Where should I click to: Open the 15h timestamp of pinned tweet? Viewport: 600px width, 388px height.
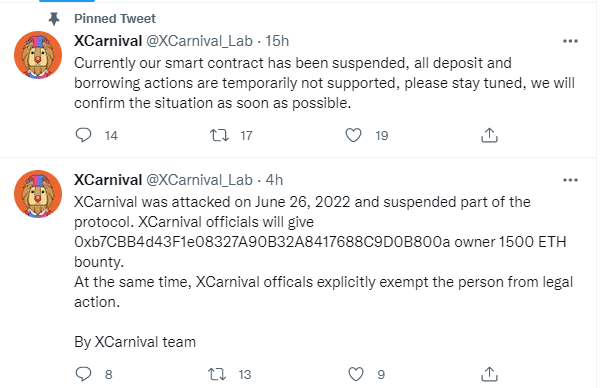click(277, 41)
